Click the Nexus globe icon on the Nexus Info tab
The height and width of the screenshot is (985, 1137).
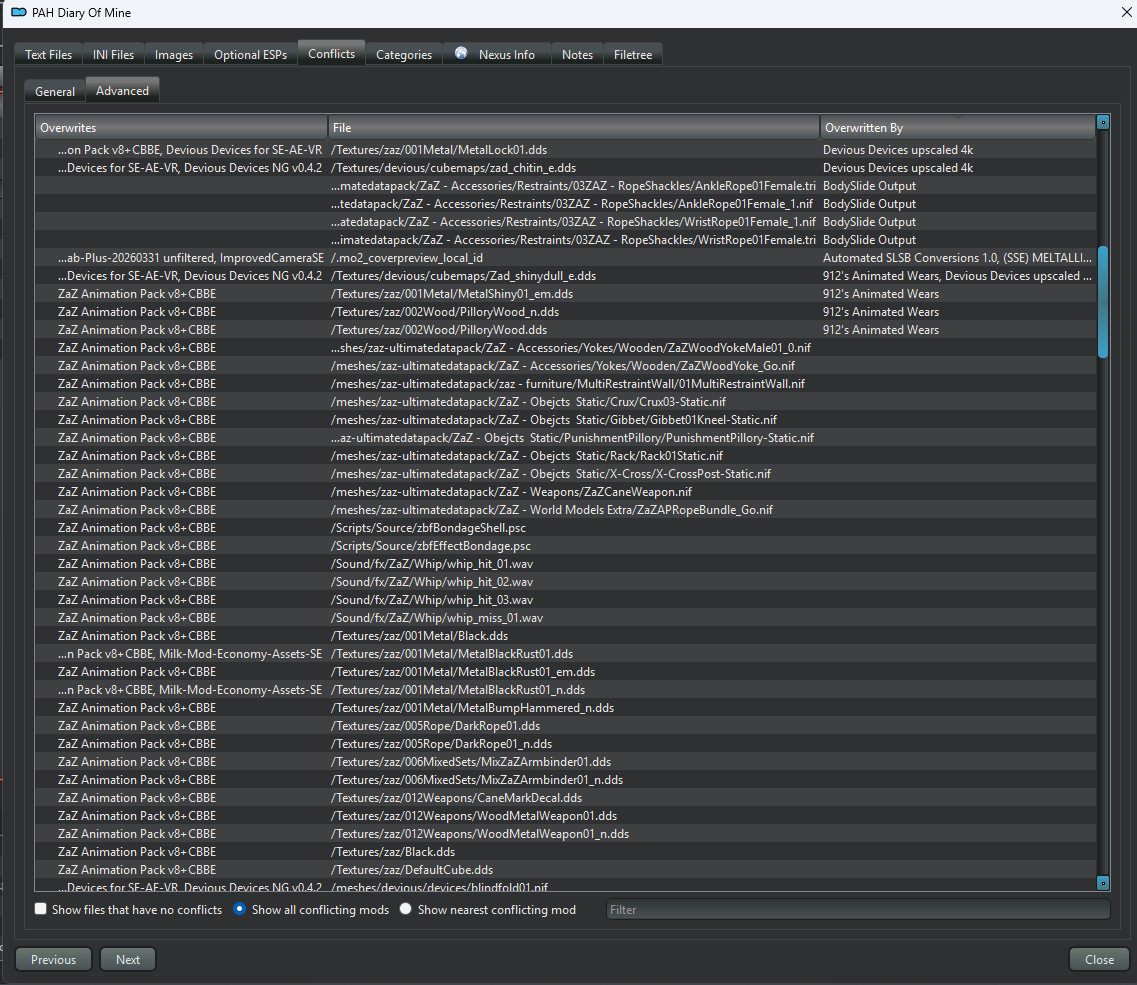[461, 53]
